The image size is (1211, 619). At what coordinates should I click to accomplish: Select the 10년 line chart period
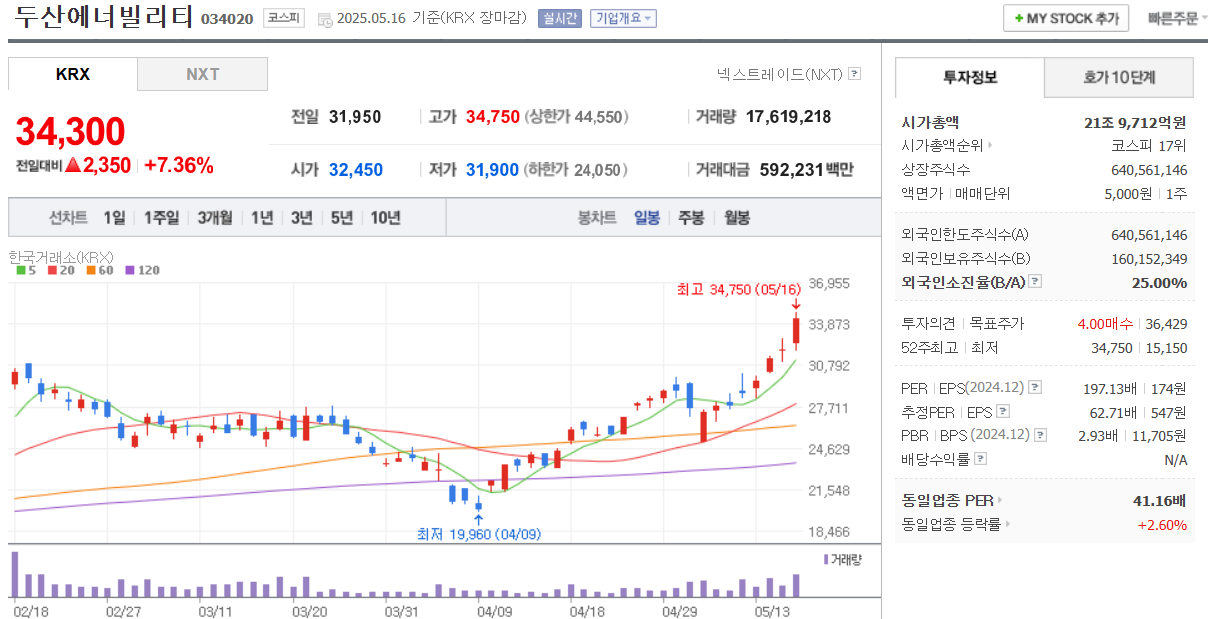386,218
